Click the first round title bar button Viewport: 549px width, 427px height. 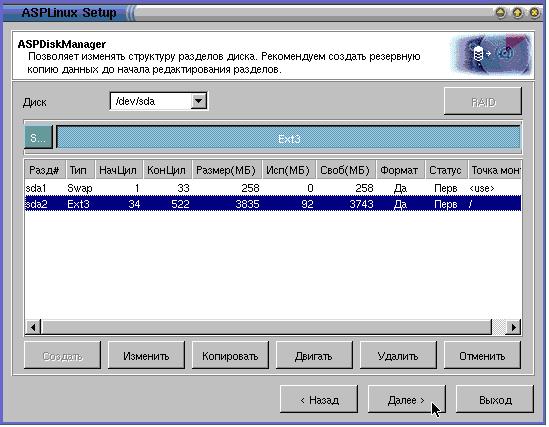tap(501, 13)
